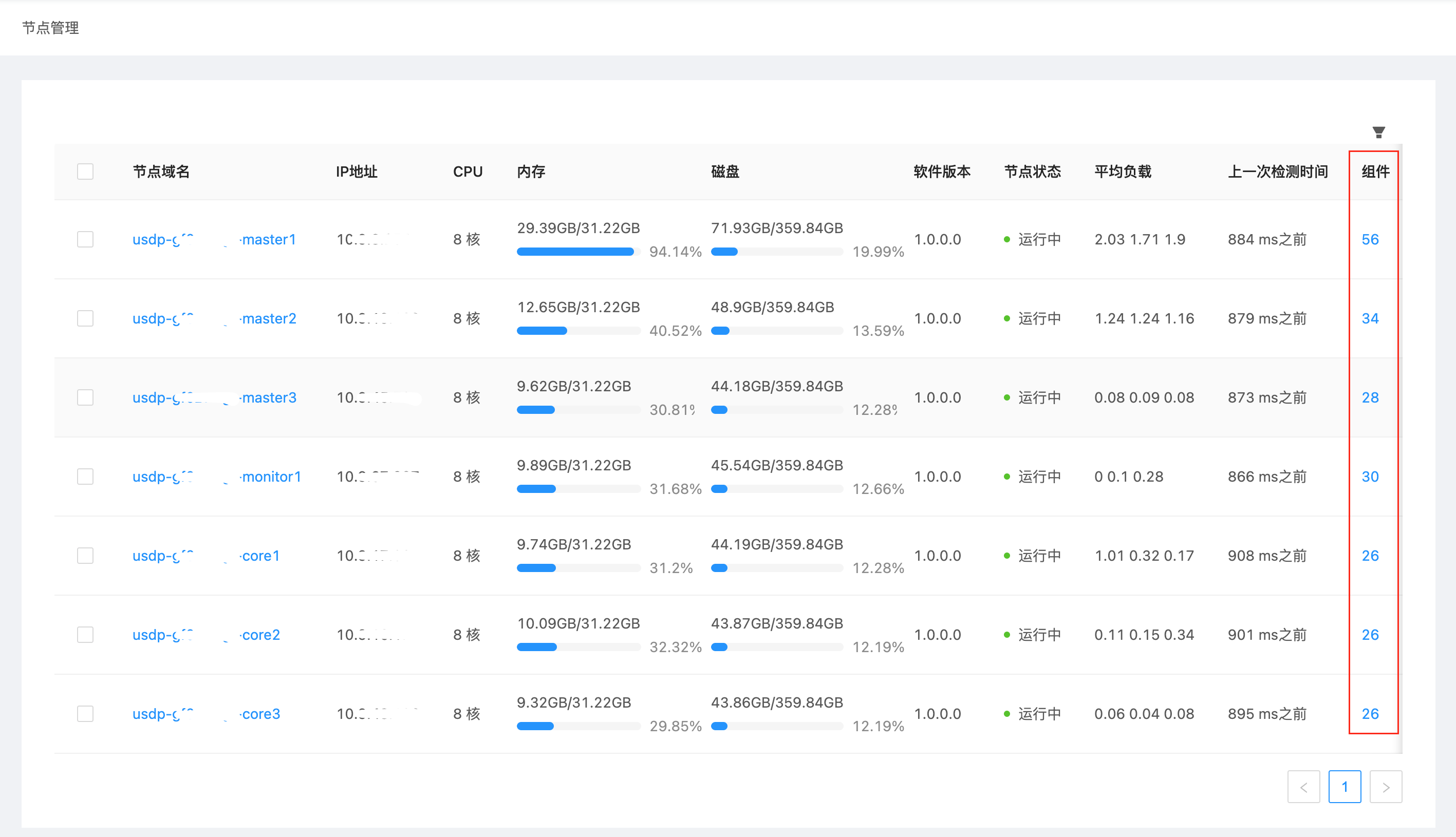This screenshot has height=837, width=1456.
Task: Click the monitor1 memory usage bar at 31.68%
Action: pos(578,489)
